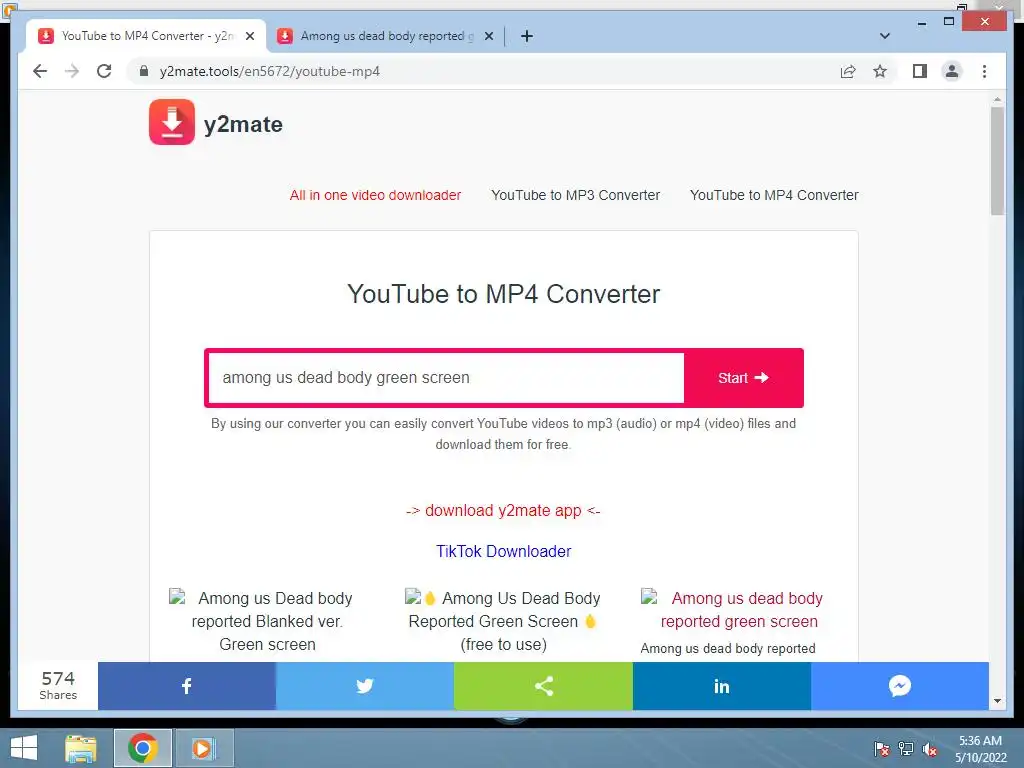Click the browser forward arrow

click(72, 71)
